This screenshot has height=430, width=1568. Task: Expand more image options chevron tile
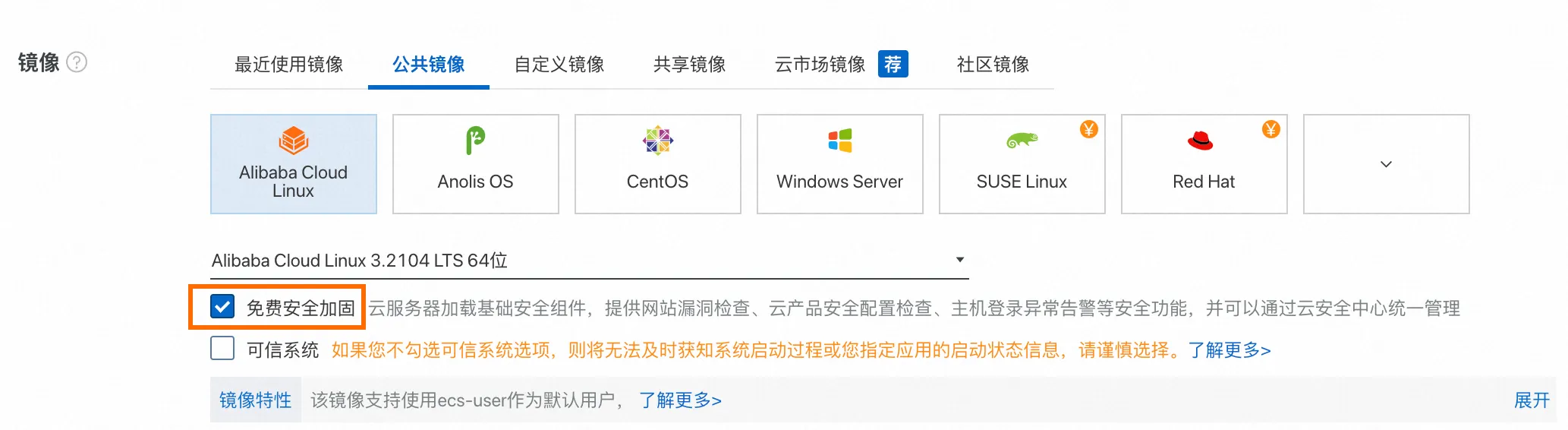[1387, 164]
